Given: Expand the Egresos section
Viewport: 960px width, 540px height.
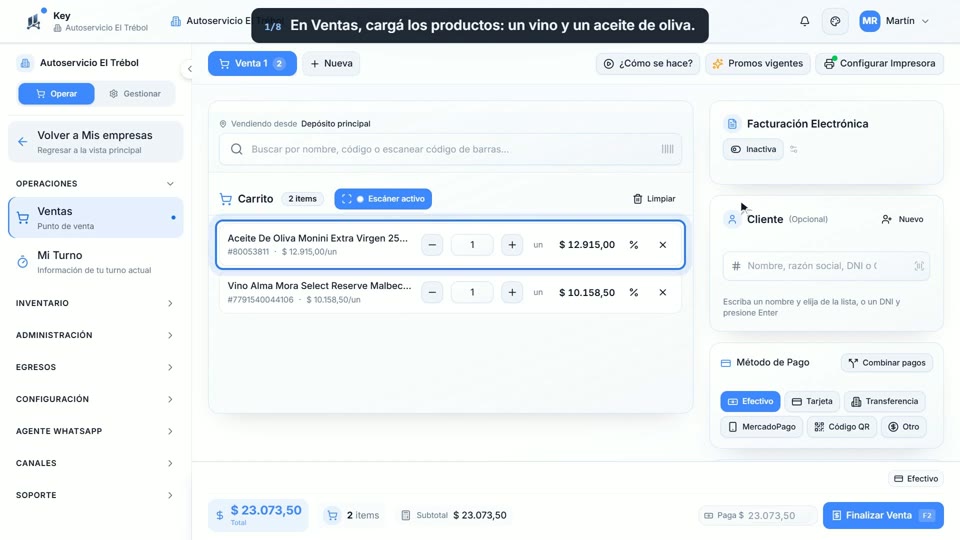Looking at the screenshot, I should tap(95, 367).
